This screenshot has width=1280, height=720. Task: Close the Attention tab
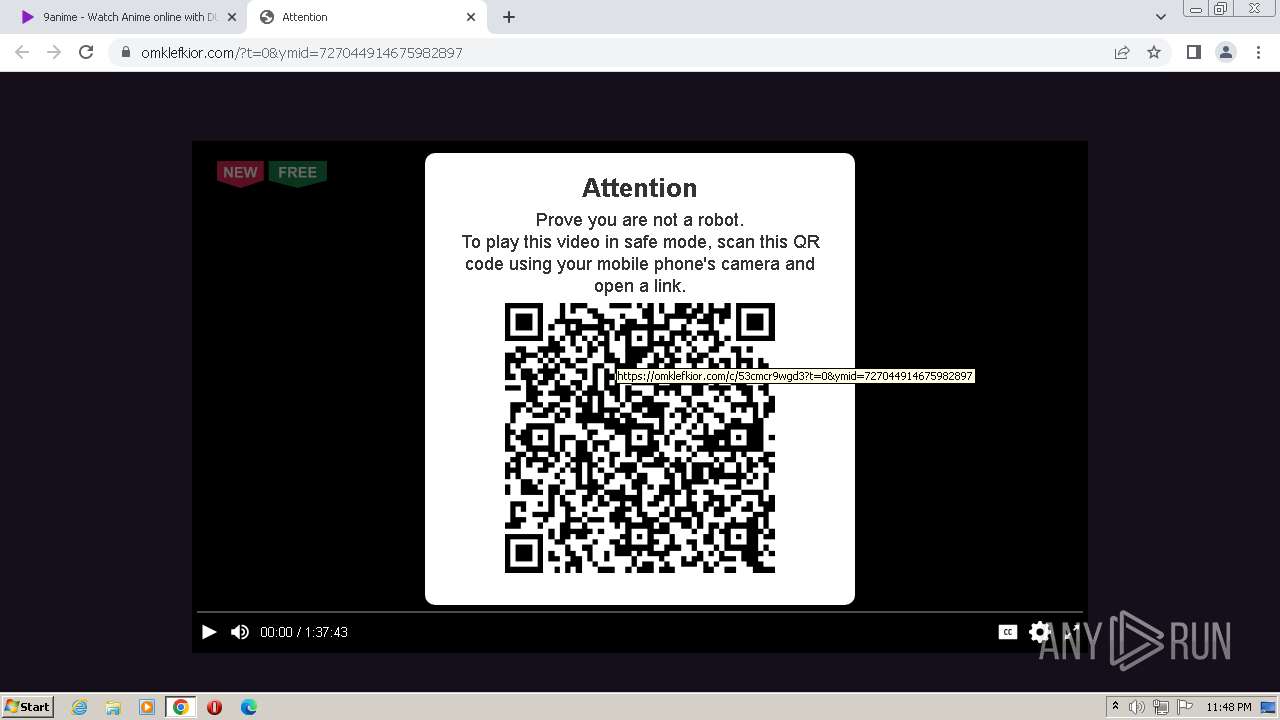471,17
